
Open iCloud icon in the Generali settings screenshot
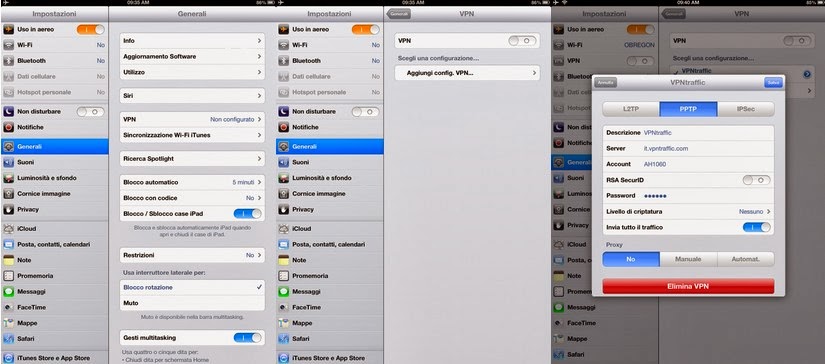click(8, 229)
